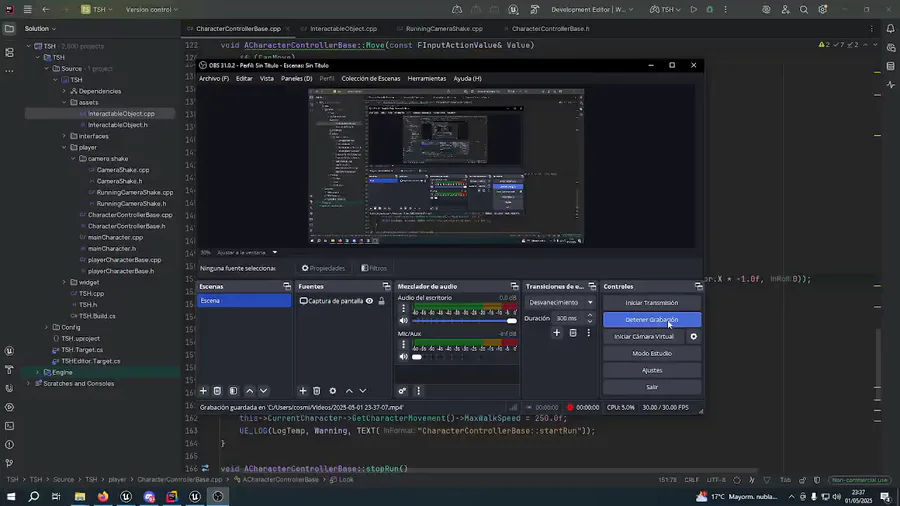Add a new scene with the plus icon in Escenas
The height and width of the screenshot is (506, 900).
[x=203, y=391]
